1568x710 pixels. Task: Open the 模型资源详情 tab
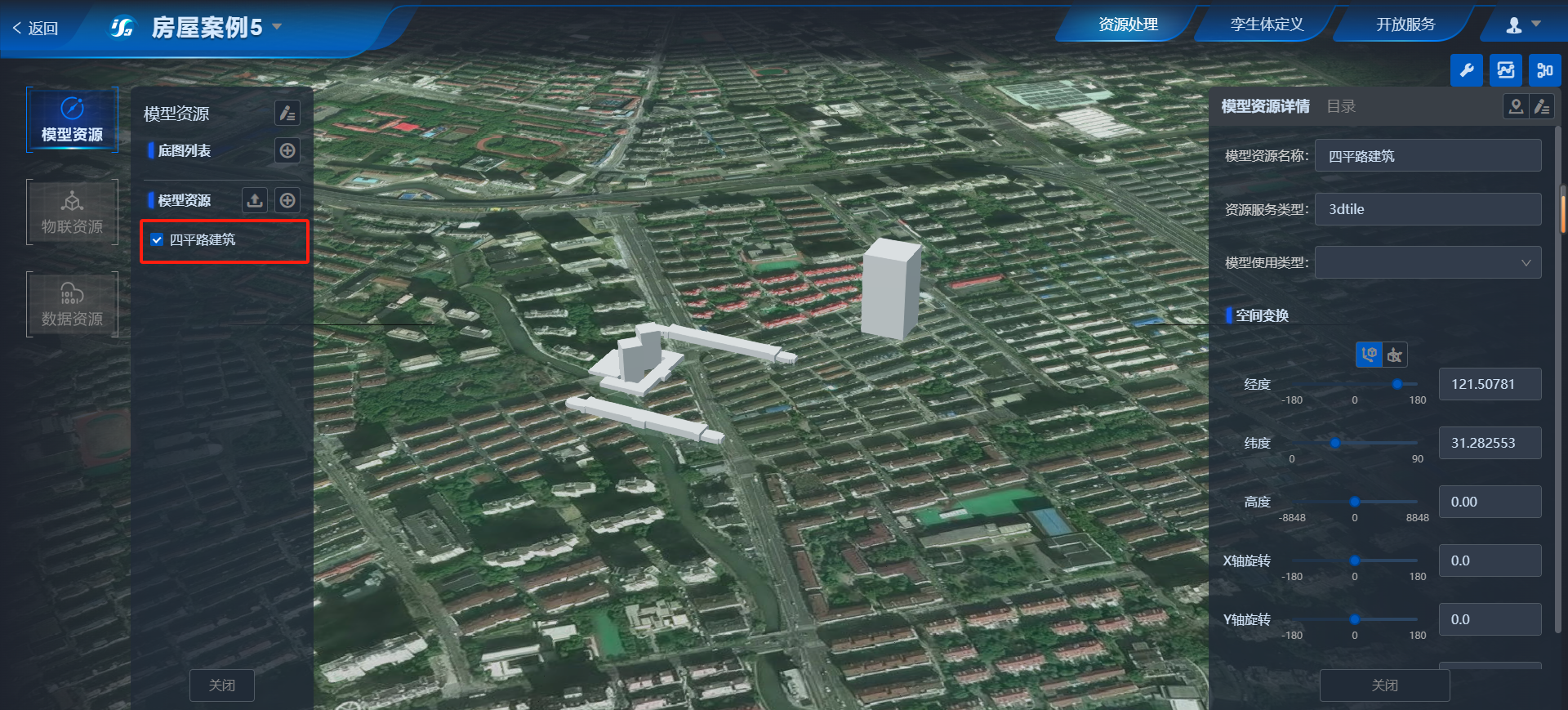point(1265,106)
